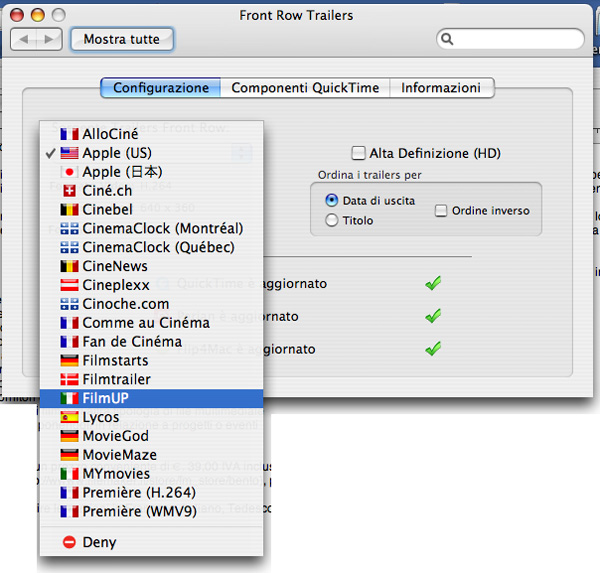Viewport: 600px width, 573px height.
Task: Click the green checkmark for QuickTime è aggiornato
Action: [x=433, y=284]
